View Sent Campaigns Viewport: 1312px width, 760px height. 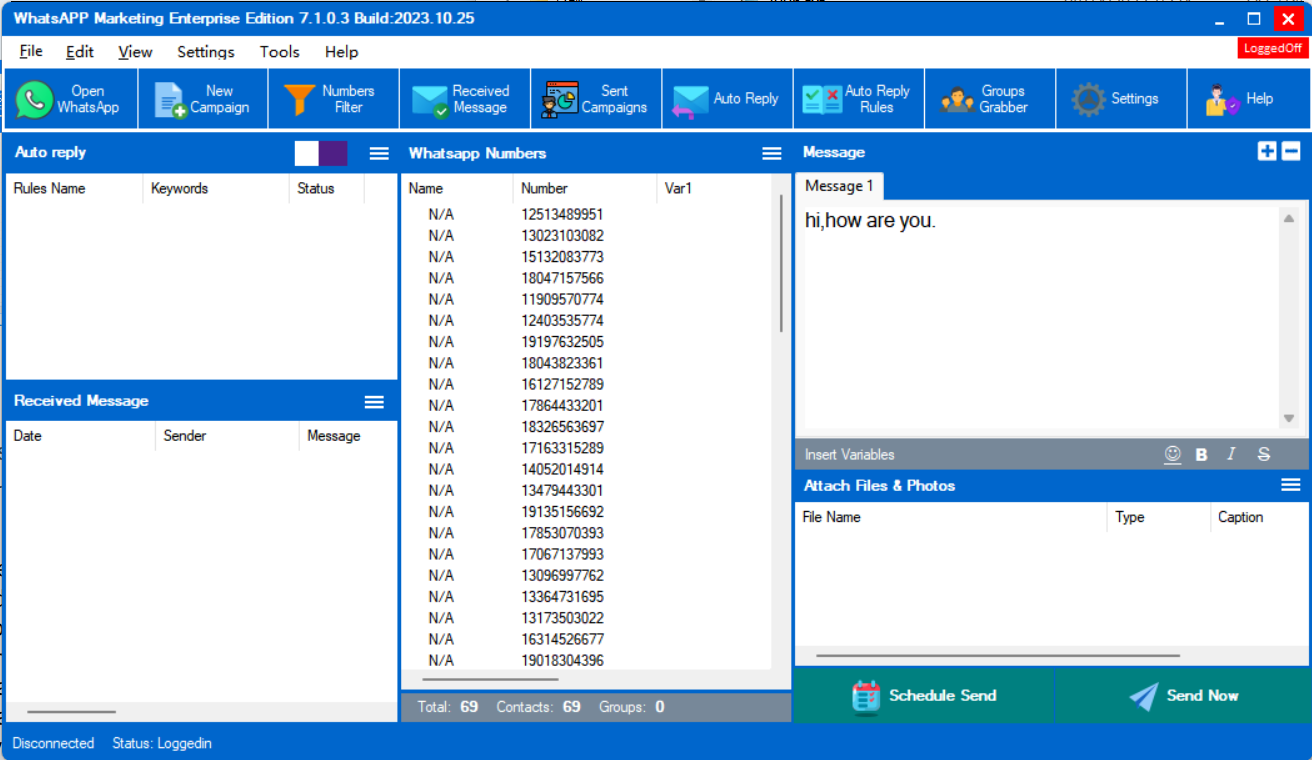pyautogui.click(x=596, y=99)
